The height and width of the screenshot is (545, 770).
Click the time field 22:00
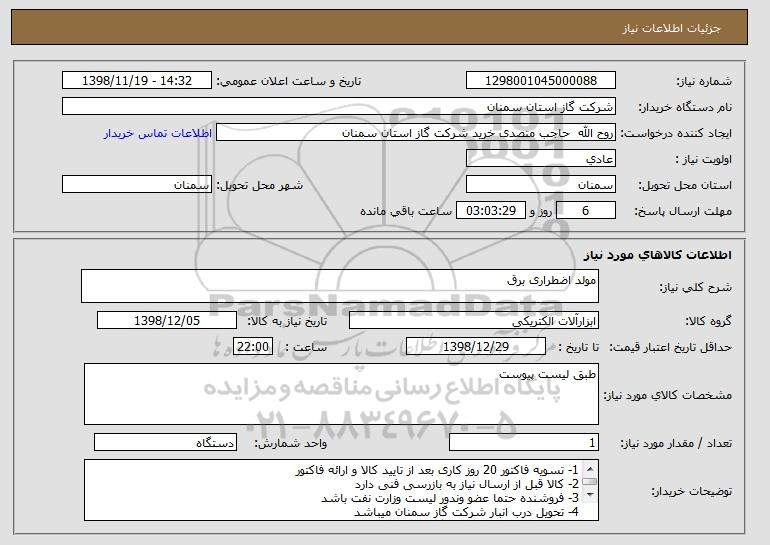[x=253, y=347]
